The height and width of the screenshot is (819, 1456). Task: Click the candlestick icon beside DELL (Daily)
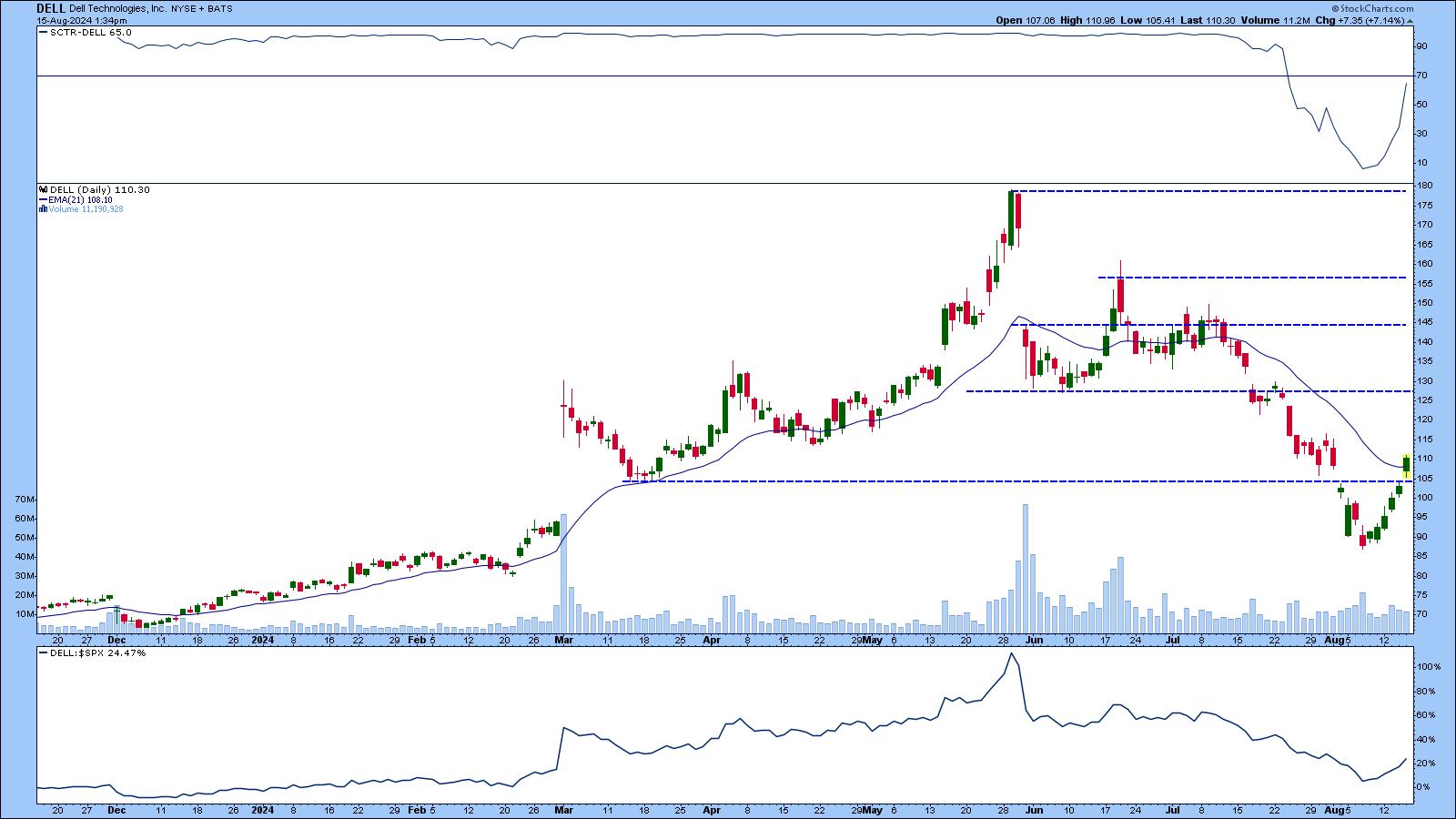(43, 190)
